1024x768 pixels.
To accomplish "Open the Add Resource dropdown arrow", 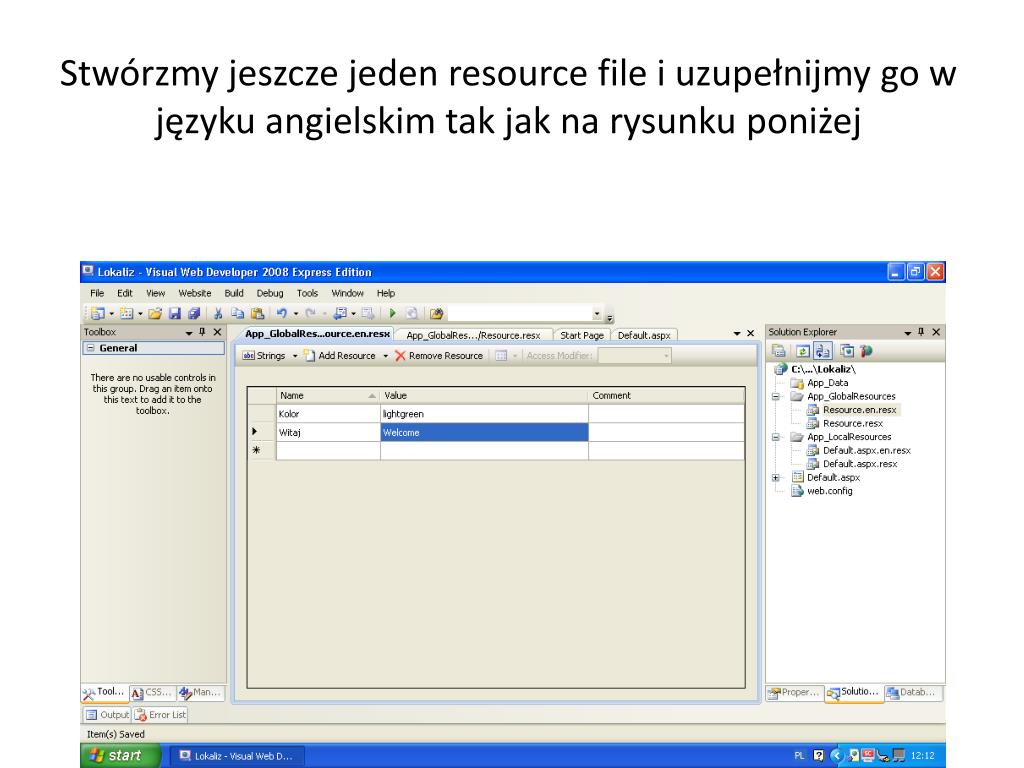I will click(x=385, y=356).
